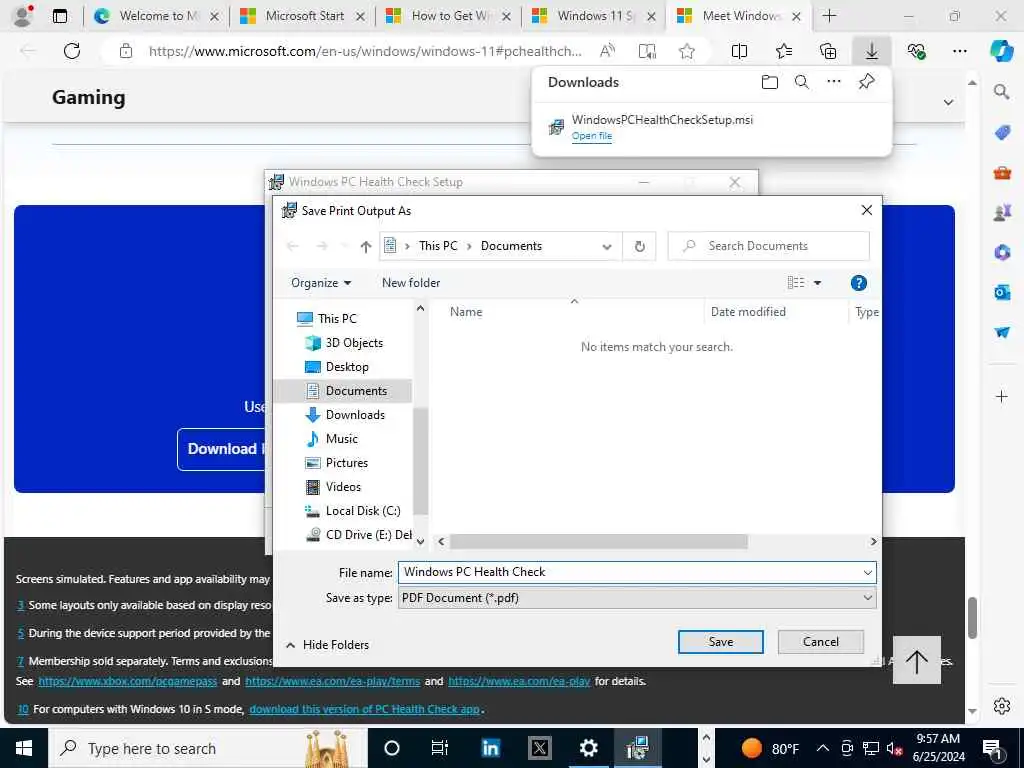Viewport: 1024px width, 768px height.
Task: Open more options in Downloads panel
Action: [x=834, y=82]
